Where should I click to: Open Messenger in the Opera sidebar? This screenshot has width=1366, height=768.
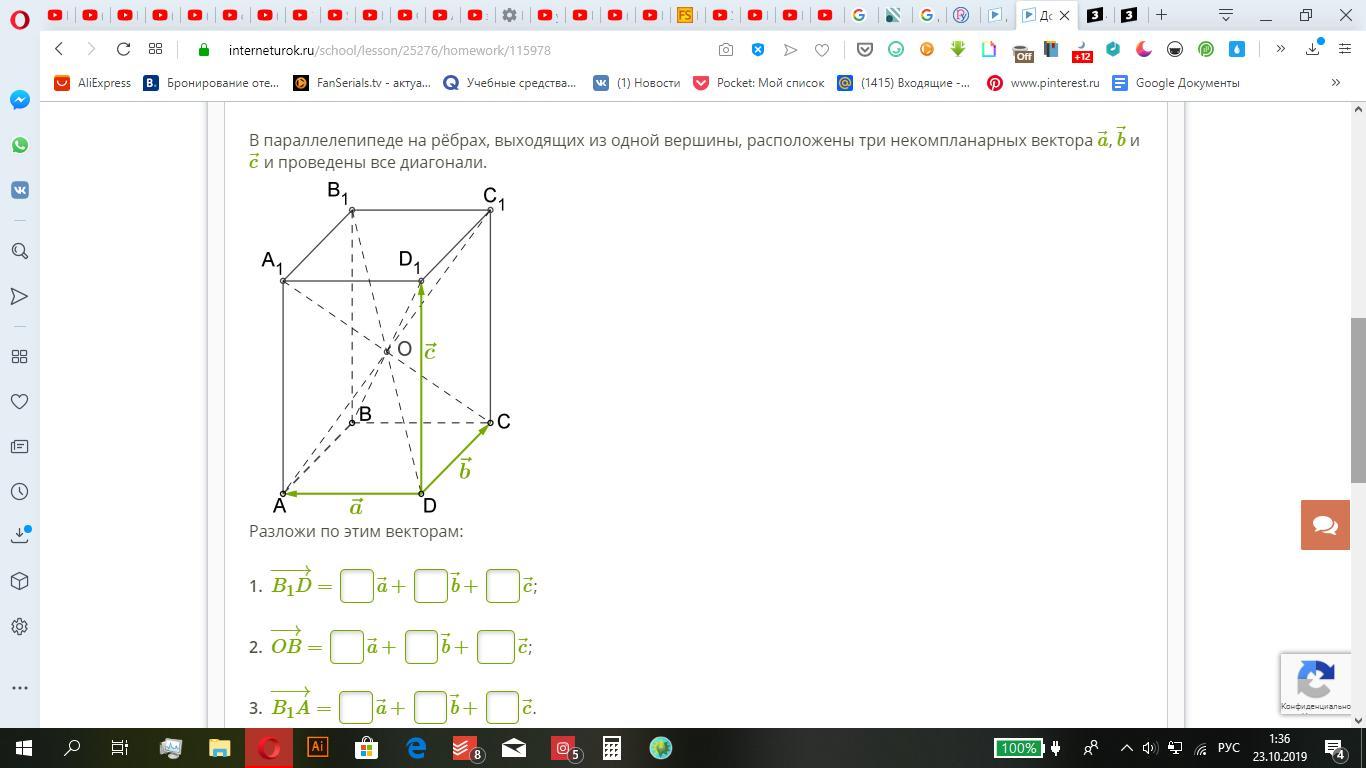[x=19, y=100]
